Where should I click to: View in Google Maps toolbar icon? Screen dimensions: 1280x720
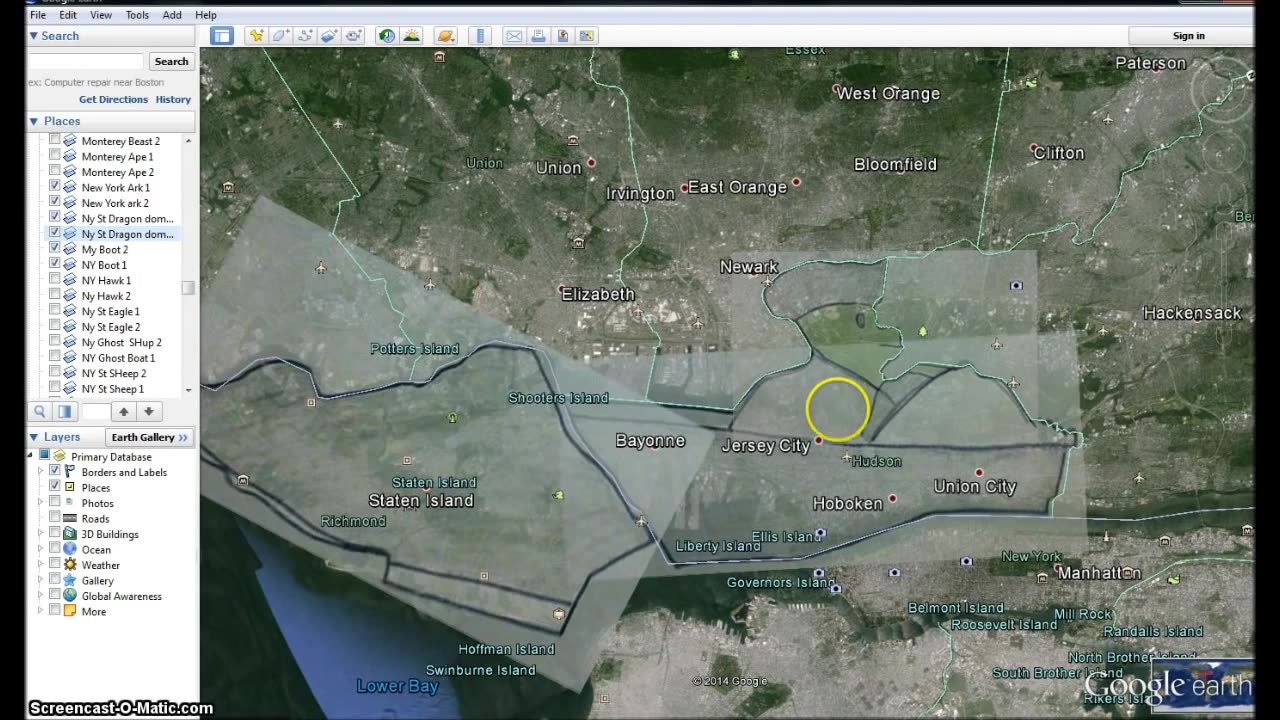[586, 36]
